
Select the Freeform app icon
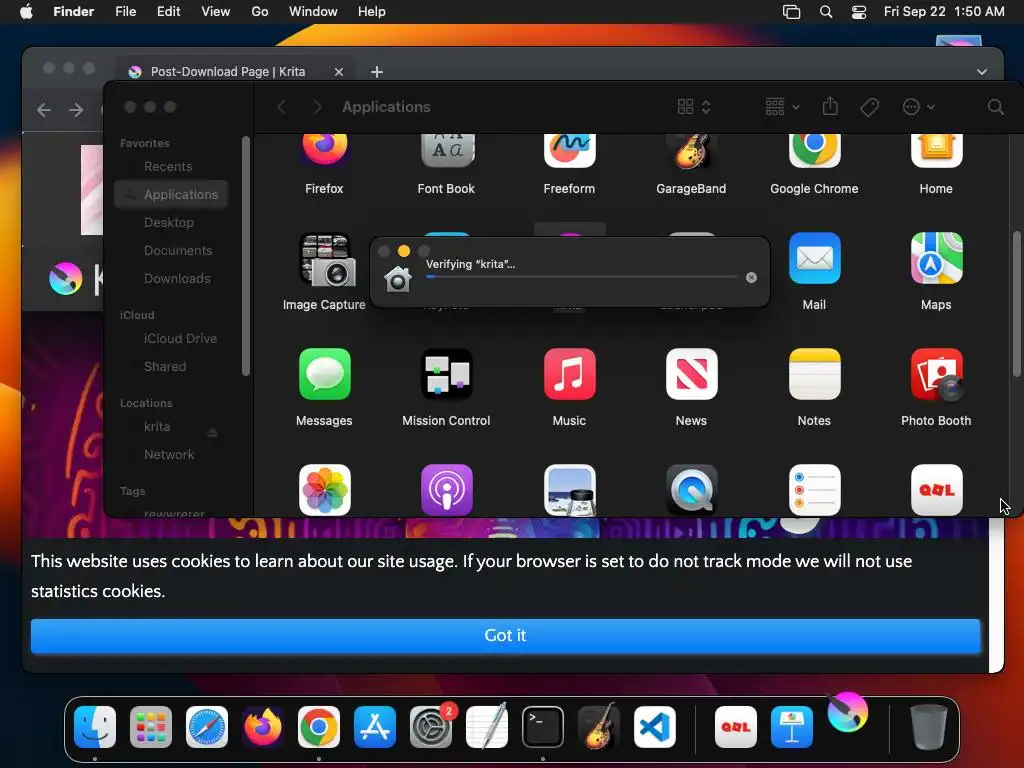tap(569, 151)
